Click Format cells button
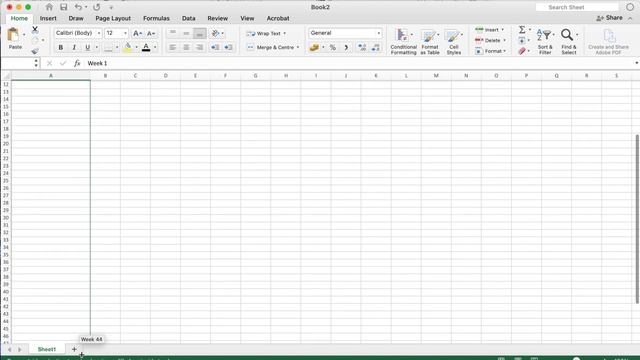Screen dimensions: 640x360 (x=491, y=51)
